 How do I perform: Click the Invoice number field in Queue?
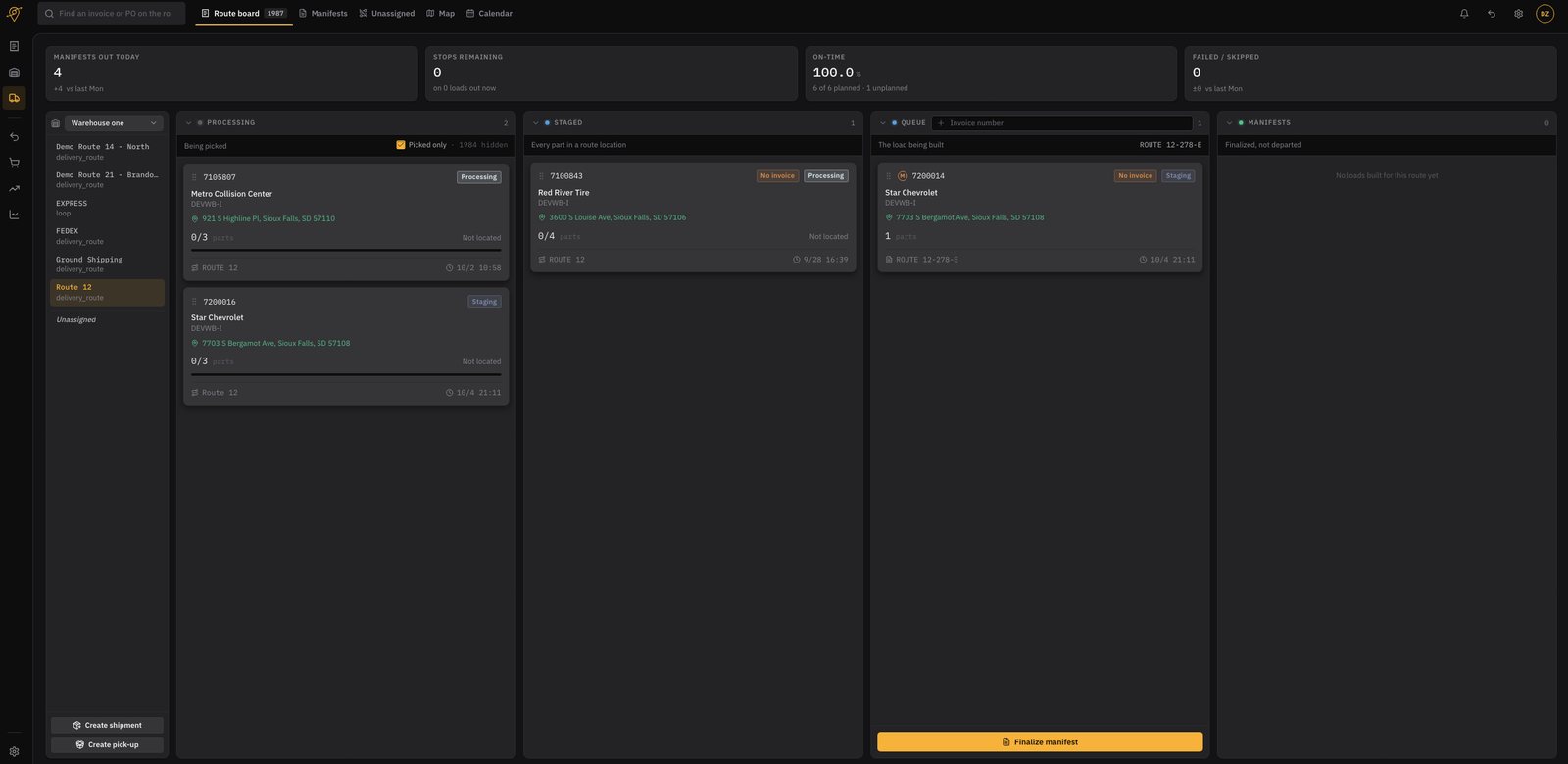point(1062,123)
